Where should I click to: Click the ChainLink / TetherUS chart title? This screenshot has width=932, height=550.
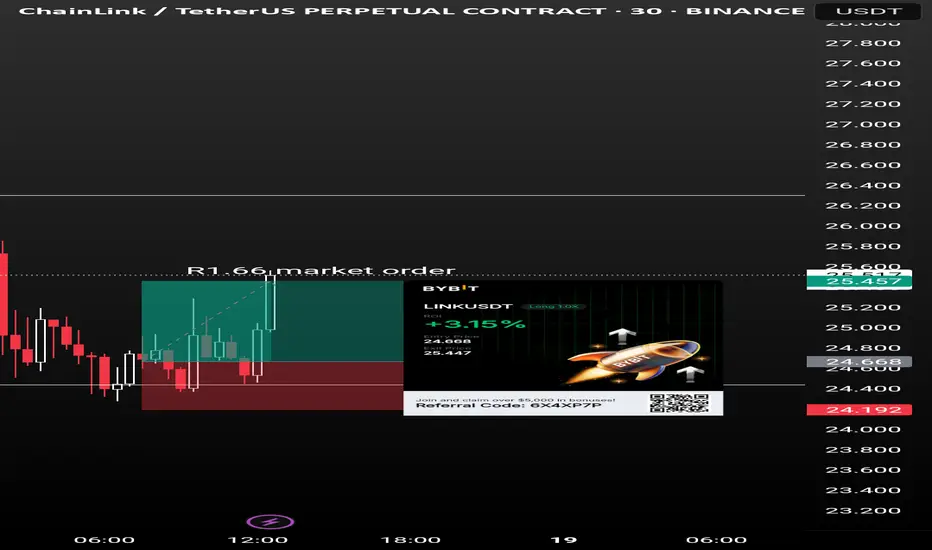411,11
